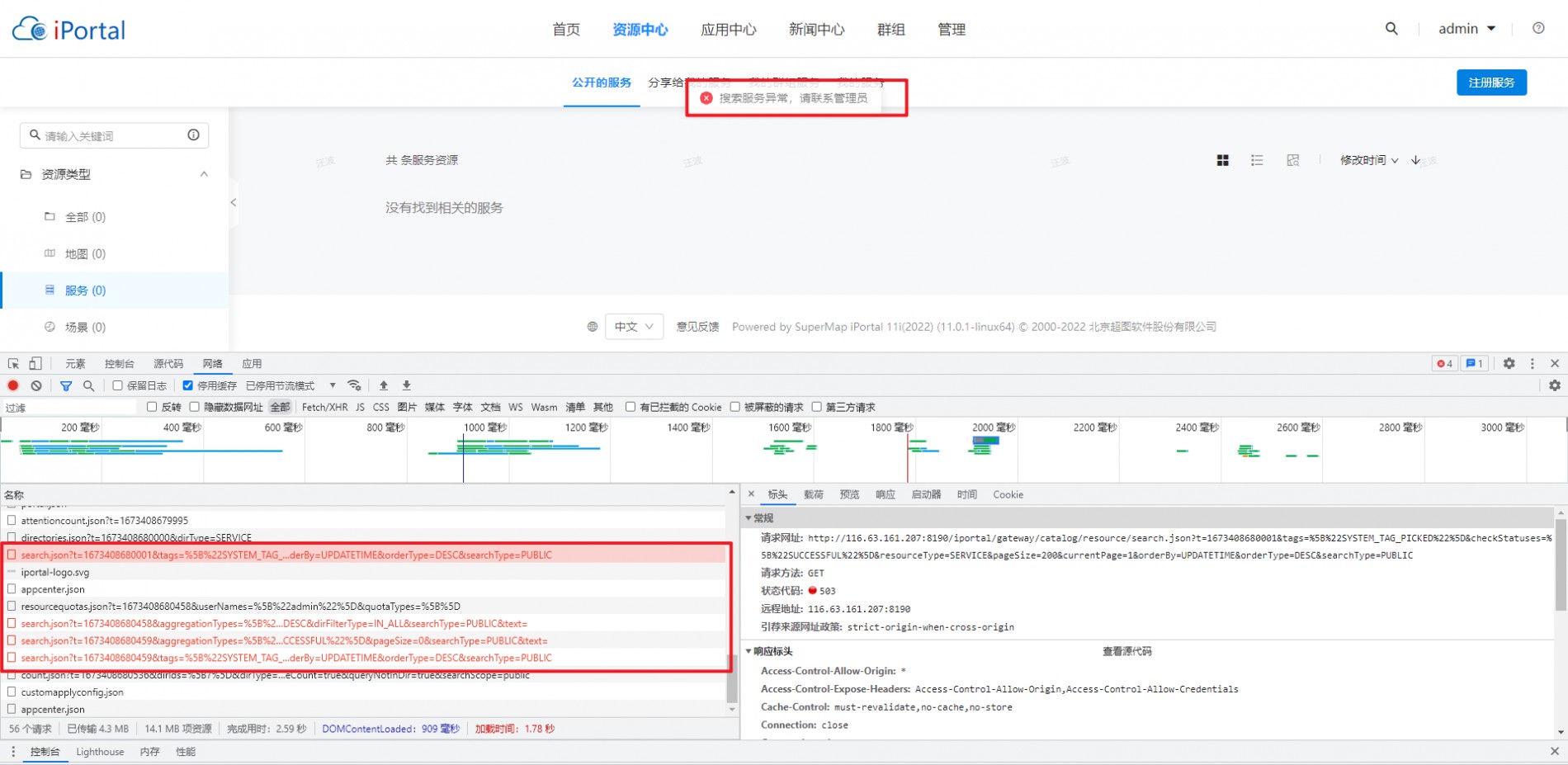Viewport: 1568px width, 765px height.
Task: Toggle descending sort order arrow
Action: coord(1415,160)
